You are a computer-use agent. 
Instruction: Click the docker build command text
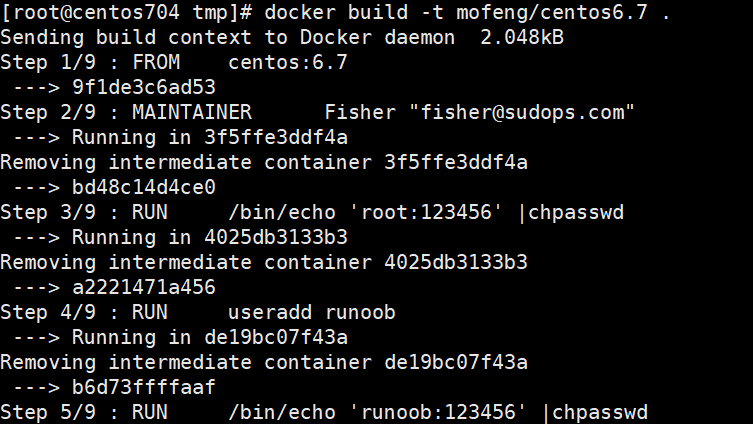pyautogui.click(x=467, y=13)
